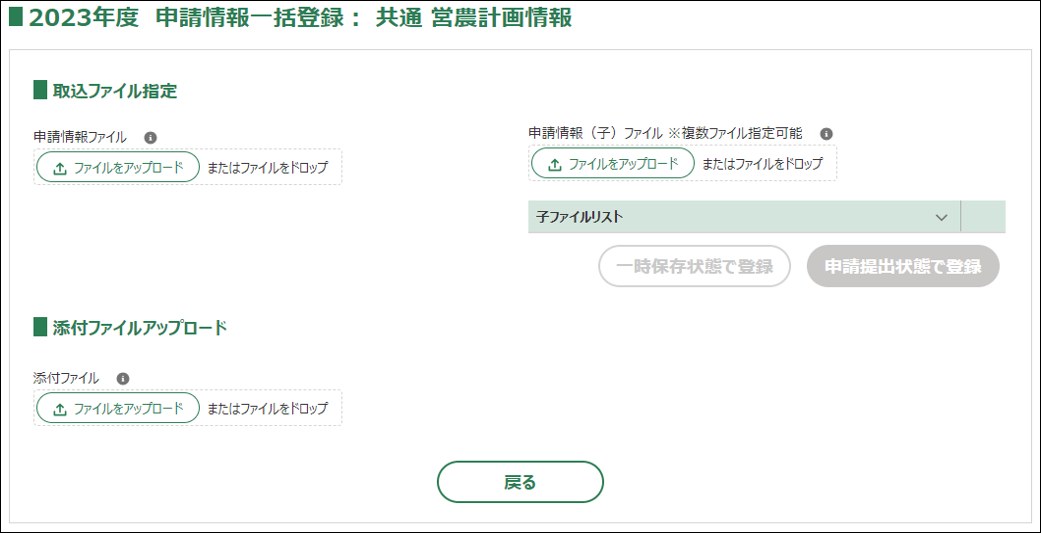The height and width of the screenshot is (533, 1041).
Task: Click the empty header cell right of the chevron
Action: coord(982,217)
